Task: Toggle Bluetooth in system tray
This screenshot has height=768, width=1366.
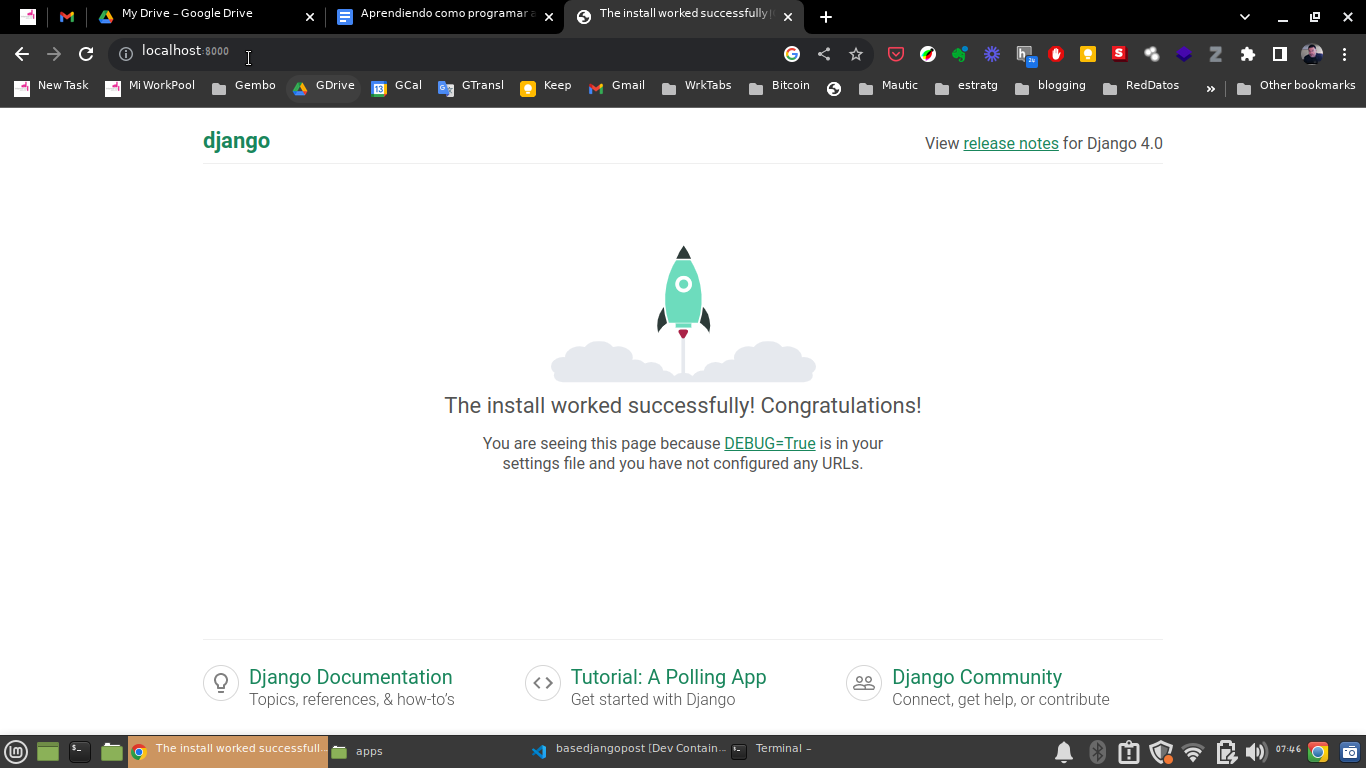Action: pyautogui.click(x=1097, y=752)
